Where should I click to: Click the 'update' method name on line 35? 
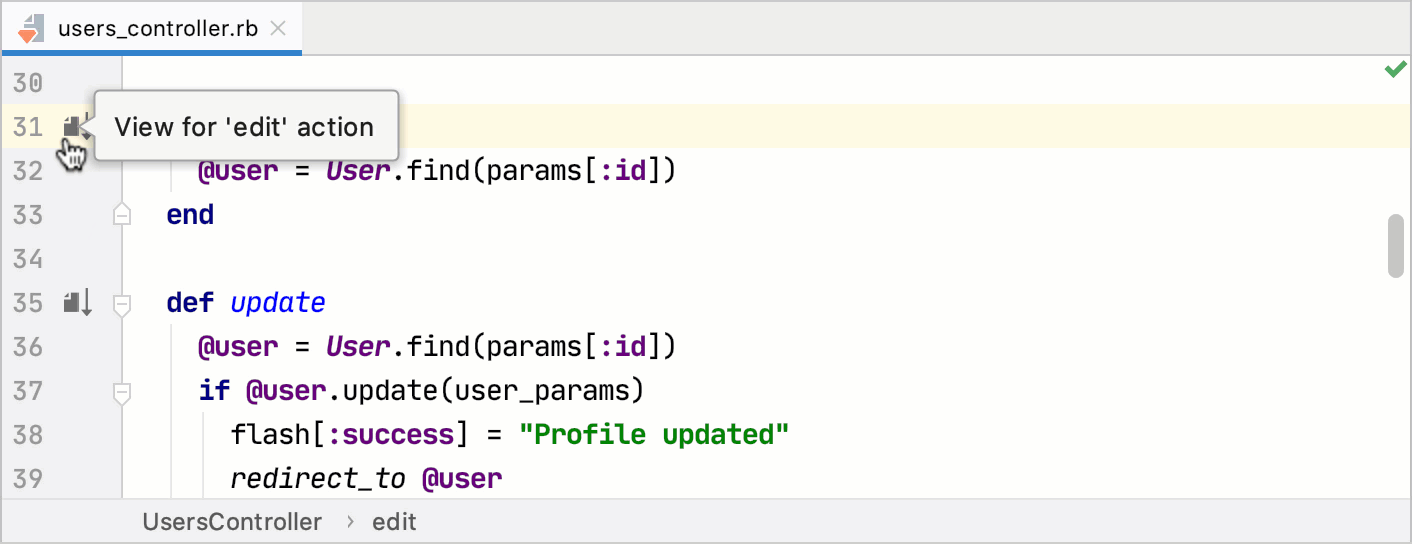[278, 303]
